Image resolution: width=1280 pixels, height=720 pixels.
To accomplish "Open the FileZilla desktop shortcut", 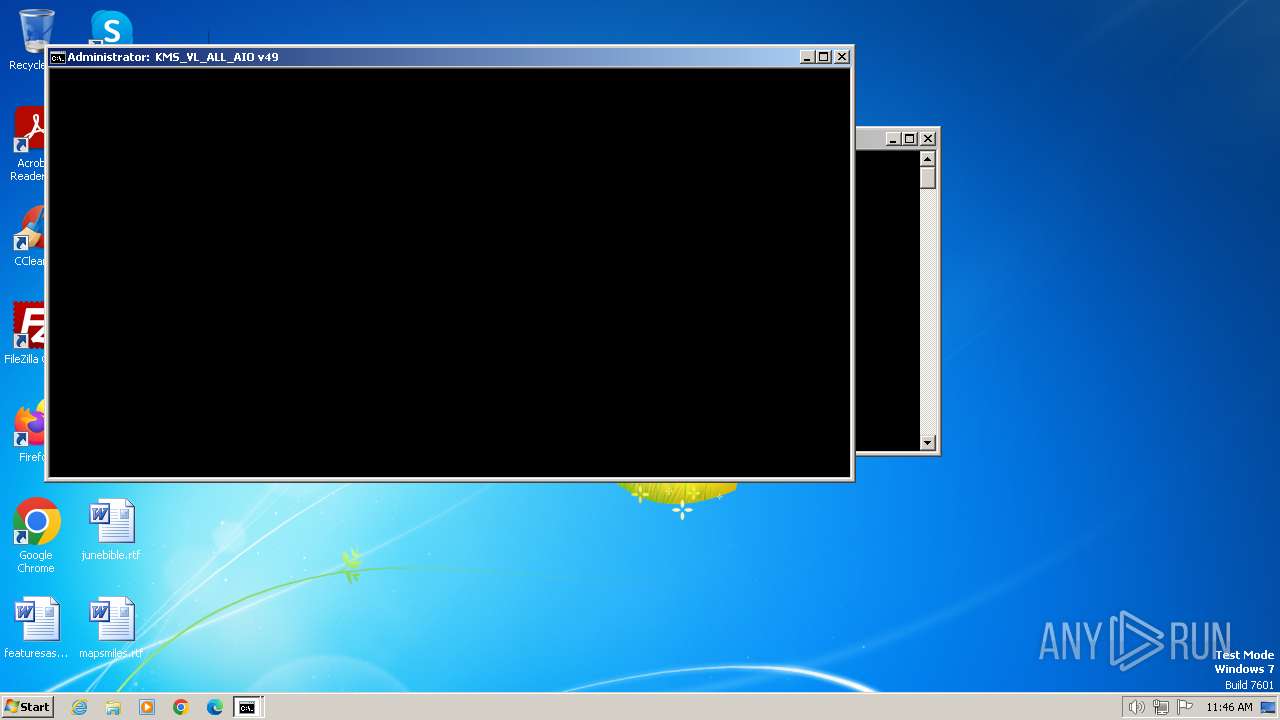I will (28, 334).
